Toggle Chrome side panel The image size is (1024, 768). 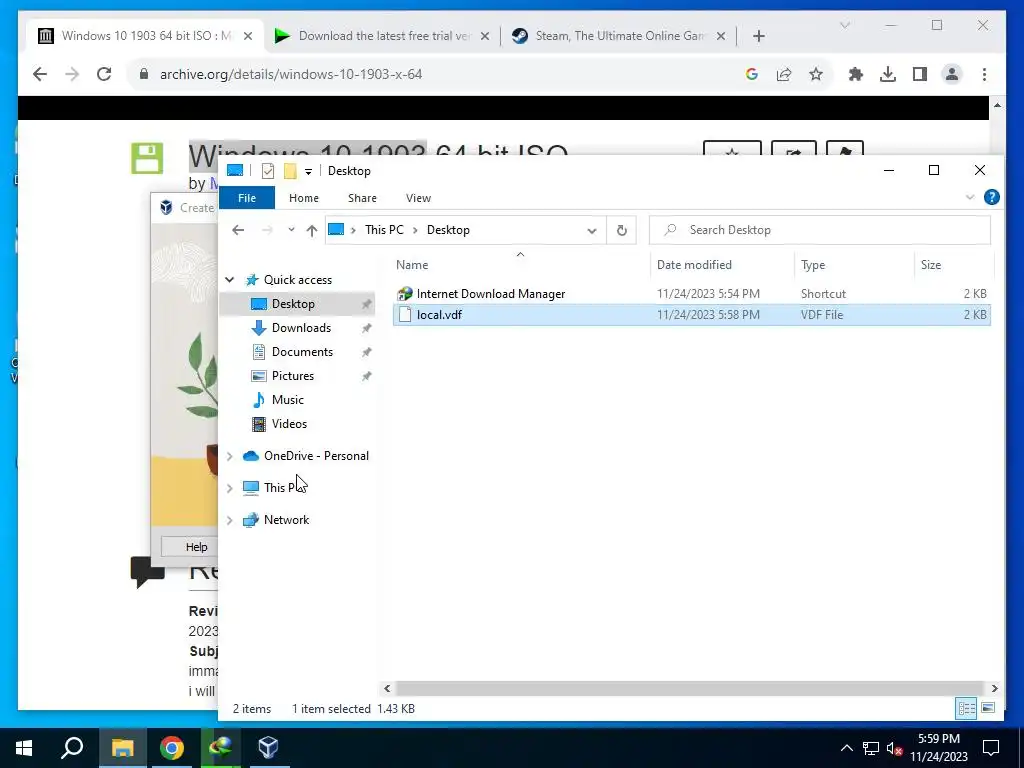[x=920, y=74]
